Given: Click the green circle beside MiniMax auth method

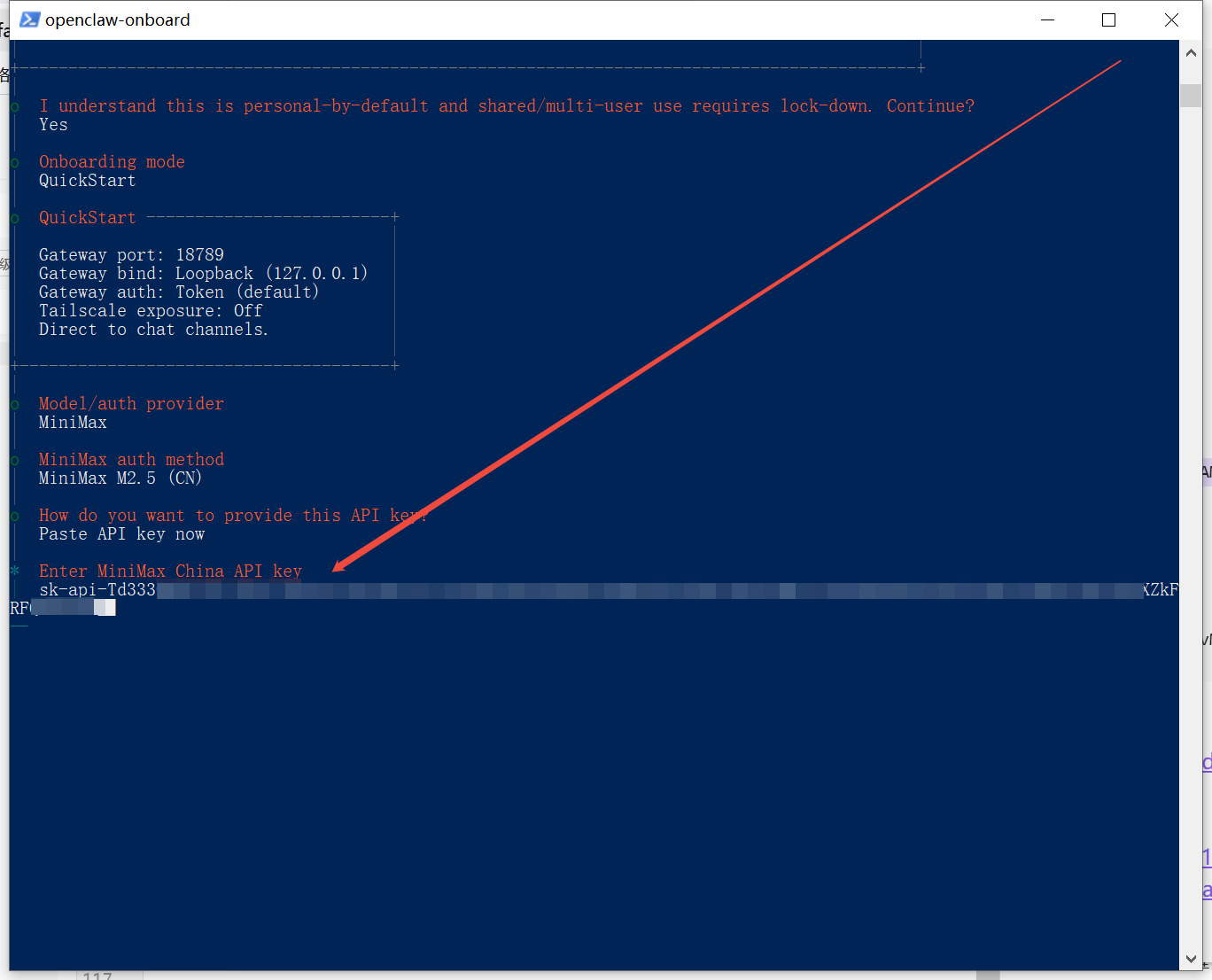Looking at the screenshot, I should click(x=15, y=460).
